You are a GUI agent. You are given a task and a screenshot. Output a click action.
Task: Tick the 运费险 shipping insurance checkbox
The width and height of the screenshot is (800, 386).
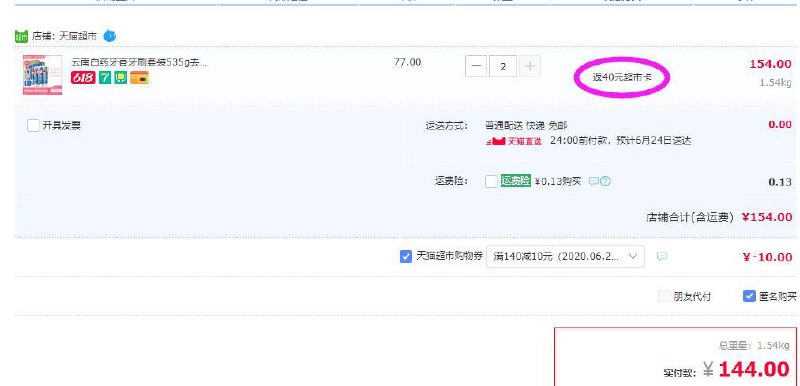click(491, 182)
